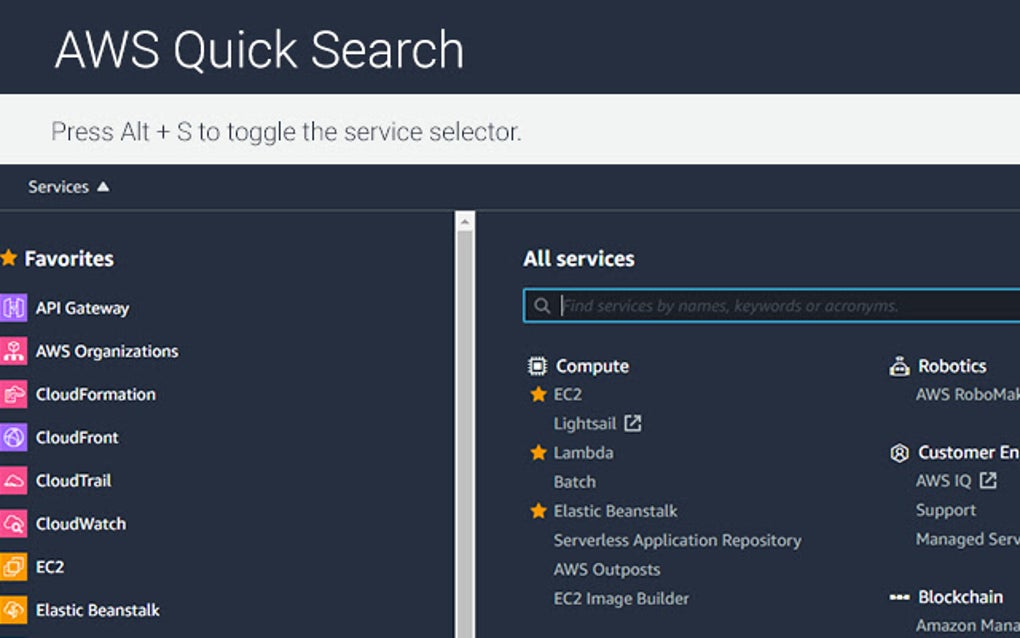
Task: Click the AWS Organizations icon in Favorites
Action: pos(13,351)
